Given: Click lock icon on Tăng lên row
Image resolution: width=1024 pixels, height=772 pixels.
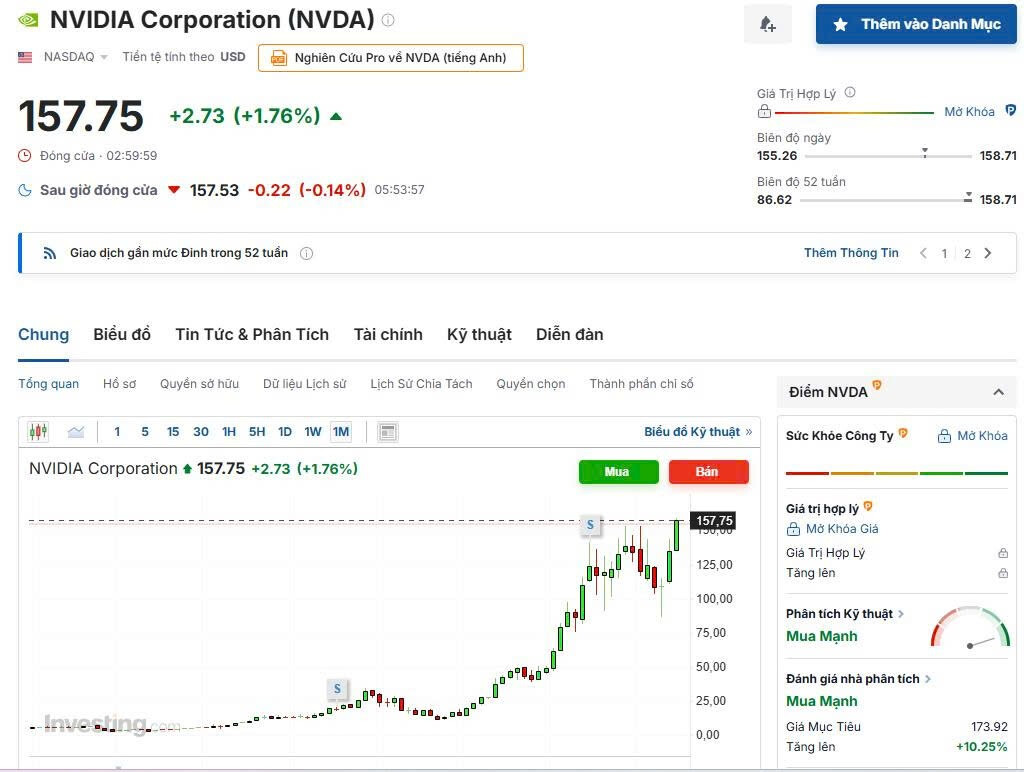Looking at the screenshot, I should (1002, 573).
